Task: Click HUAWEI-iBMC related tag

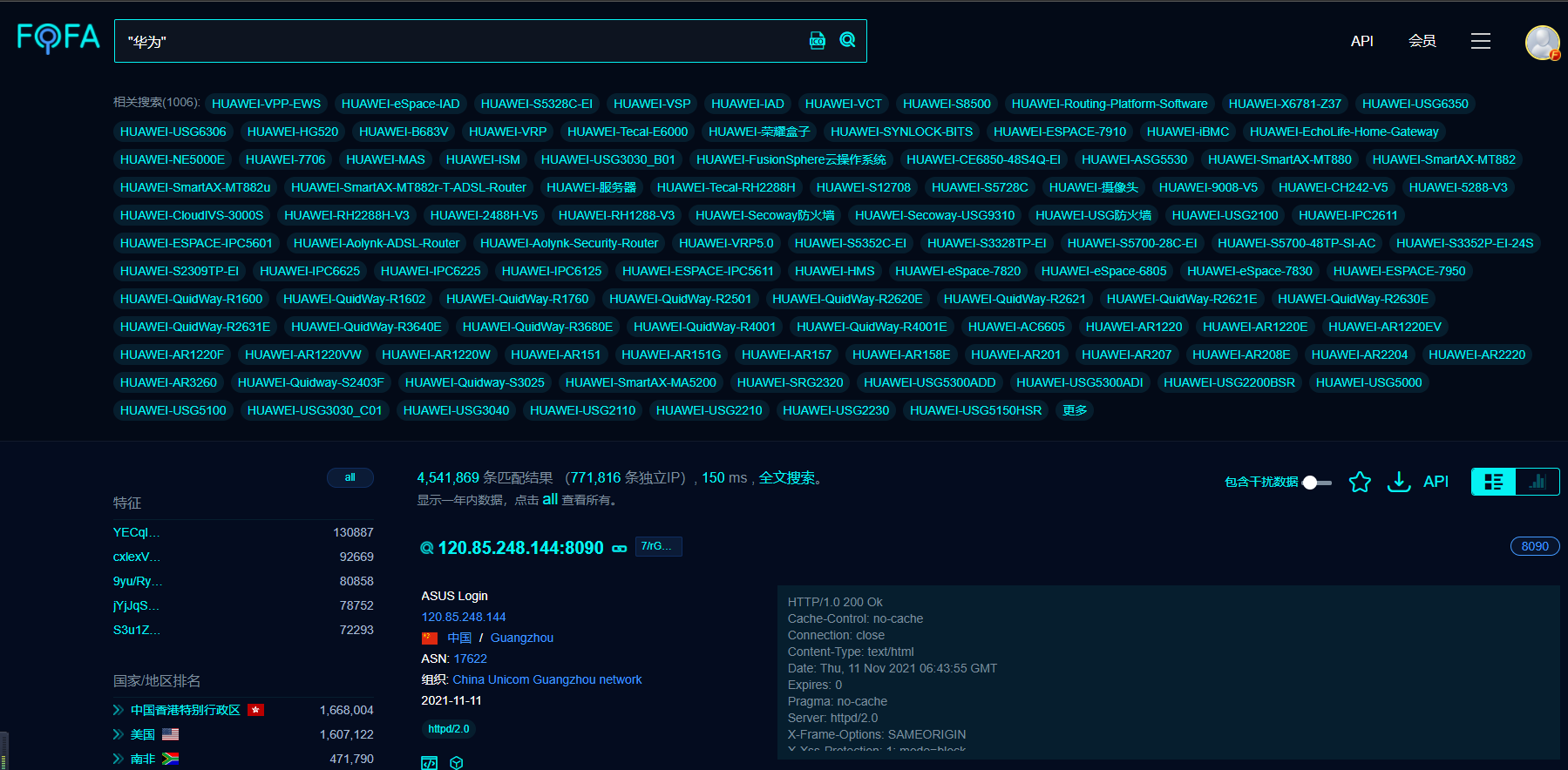Action: pos(1187,132)
